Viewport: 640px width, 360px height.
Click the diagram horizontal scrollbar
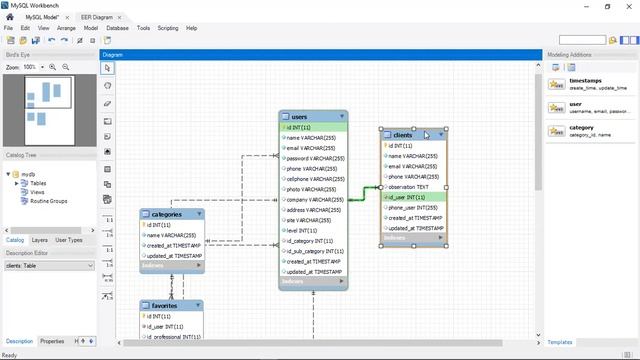click(x=313, y=343)
